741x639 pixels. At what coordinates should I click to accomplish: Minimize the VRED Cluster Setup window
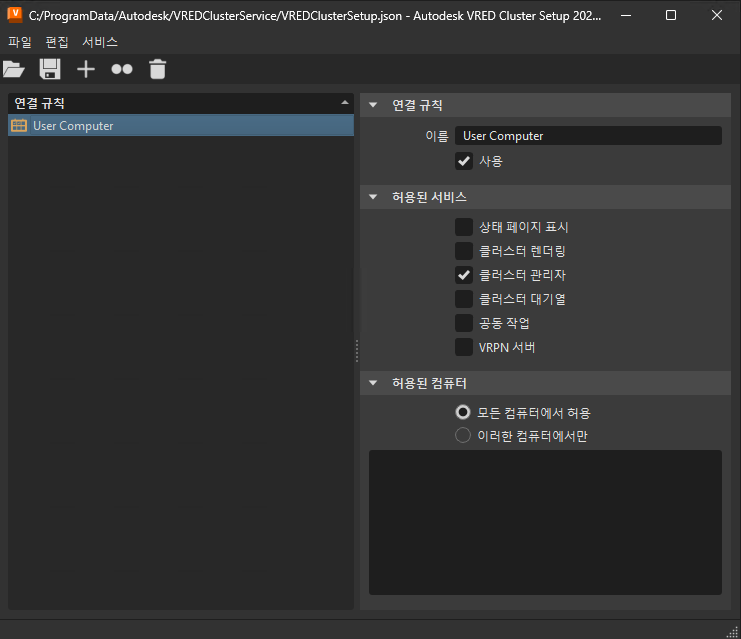click(x=626, y=16)
